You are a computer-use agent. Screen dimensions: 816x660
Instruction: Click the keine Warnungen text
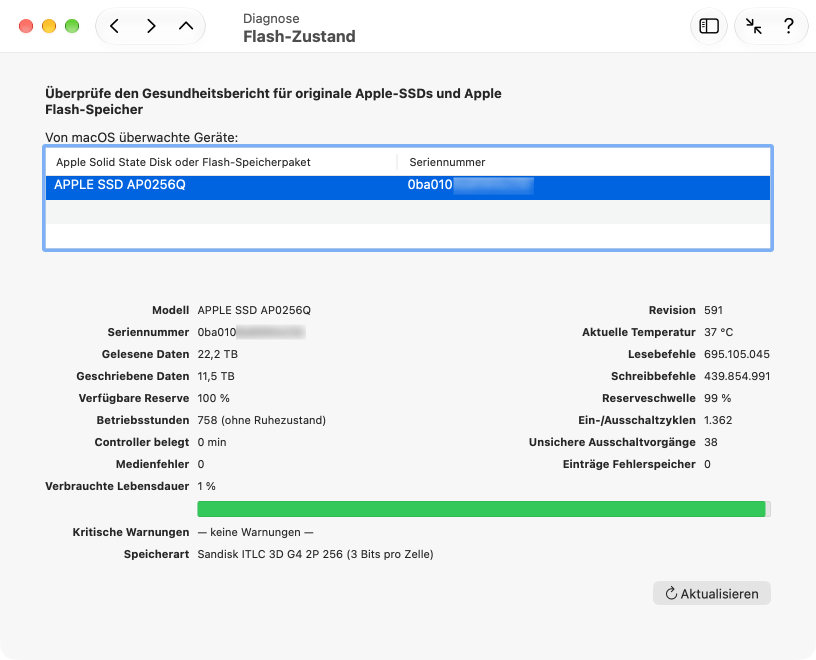pos(255,532)
